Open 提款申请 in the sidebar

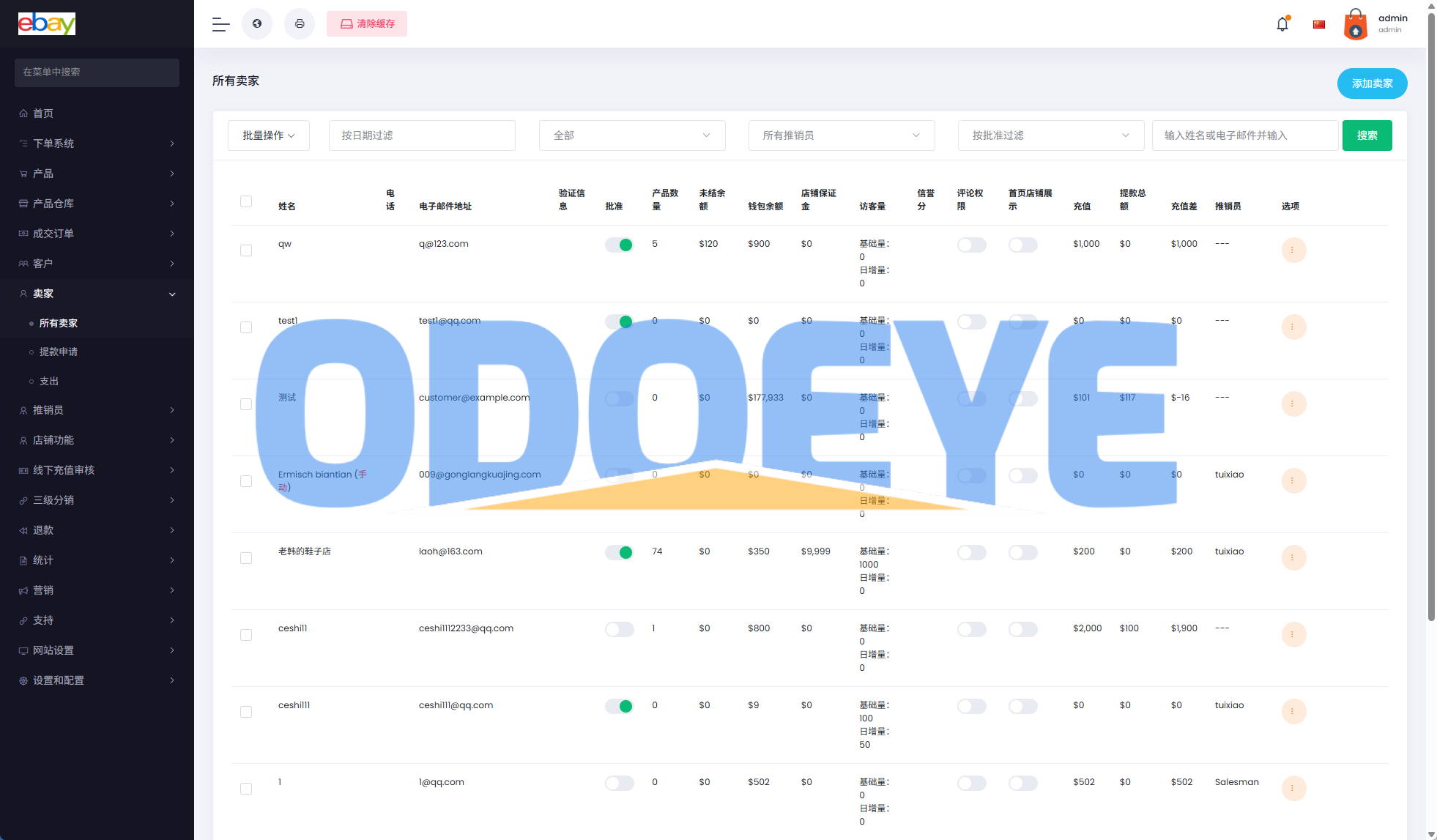[x=59, y=352]
